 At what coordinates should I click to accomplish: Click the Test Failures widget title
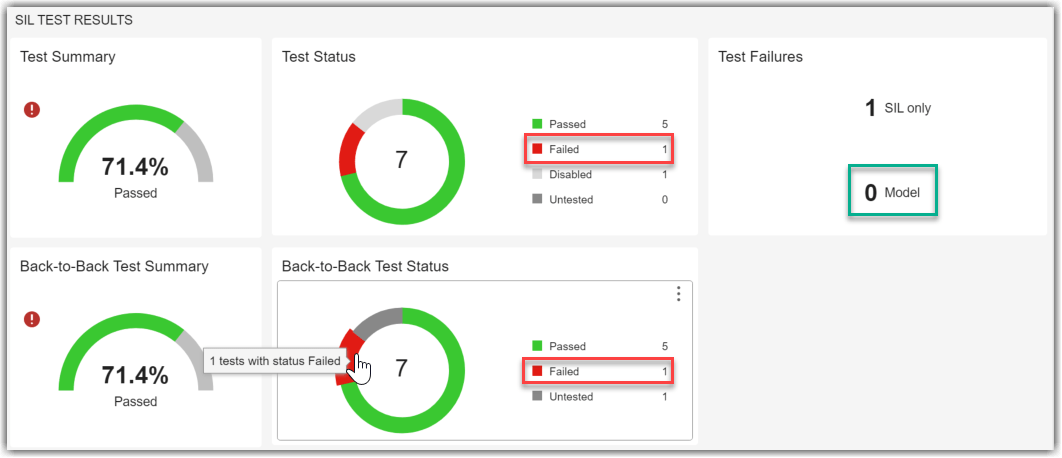760,57
